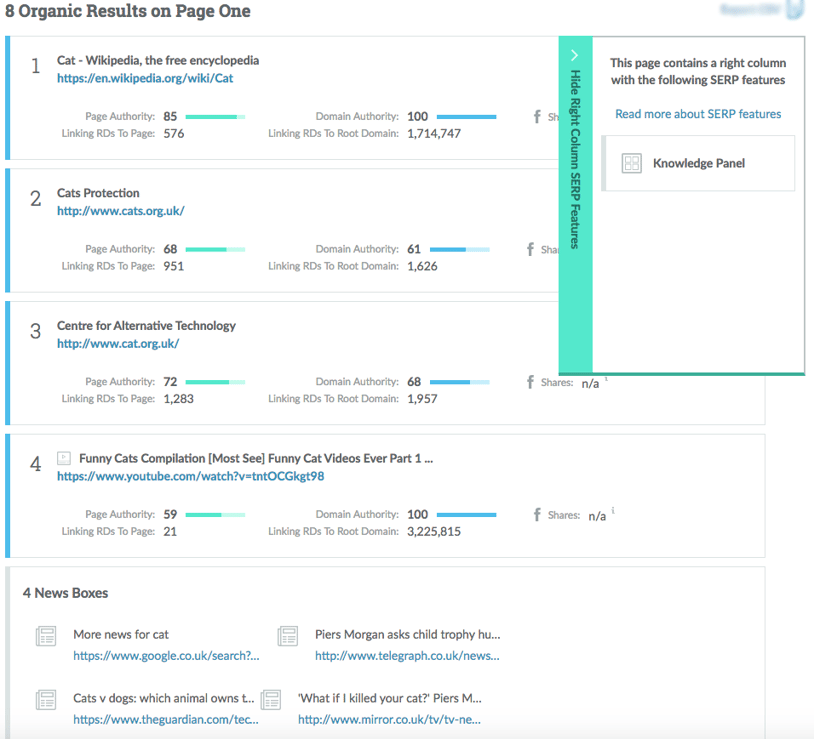Click the Page Authority bar for Cats Protection
Screen dimensions: 814x739
pyautogui.click(x=213, y=249)
